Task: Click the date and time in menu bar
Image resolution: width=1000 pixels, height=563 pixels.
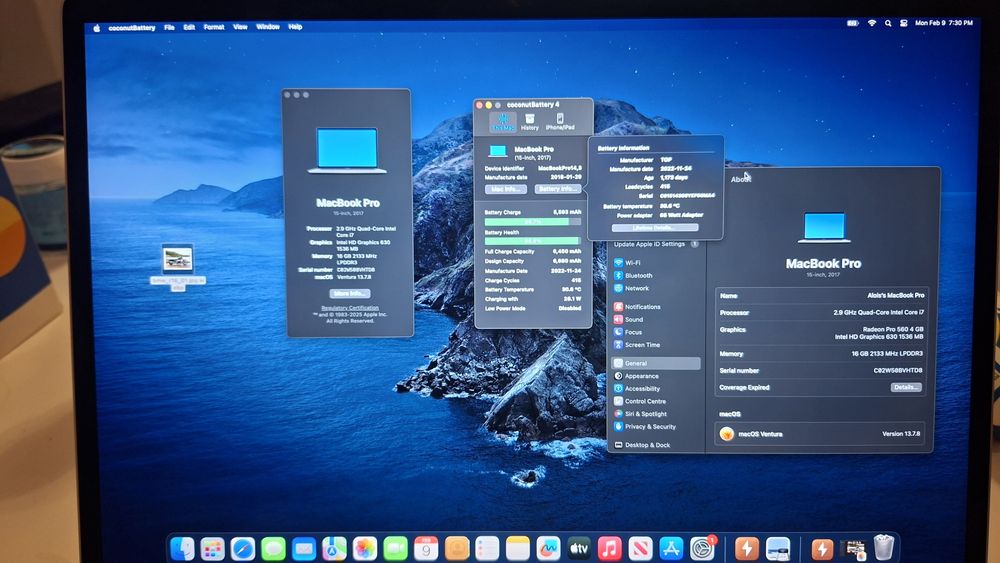Action: point(944,23)
